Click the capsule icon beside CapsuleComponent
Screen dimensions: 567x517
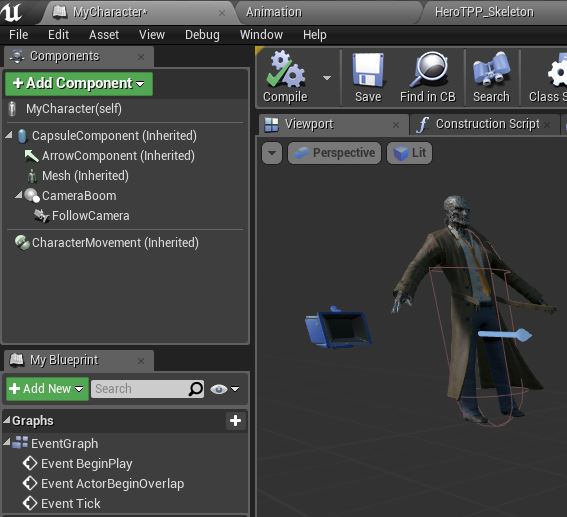tap(22, 136)
